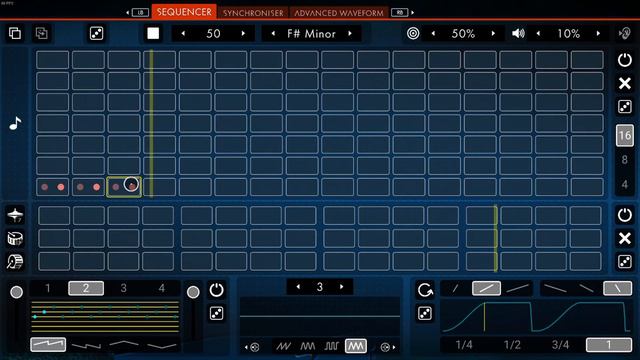Select highlighted attack slope shape
The image size is (640, 360).
click(486, 289)
